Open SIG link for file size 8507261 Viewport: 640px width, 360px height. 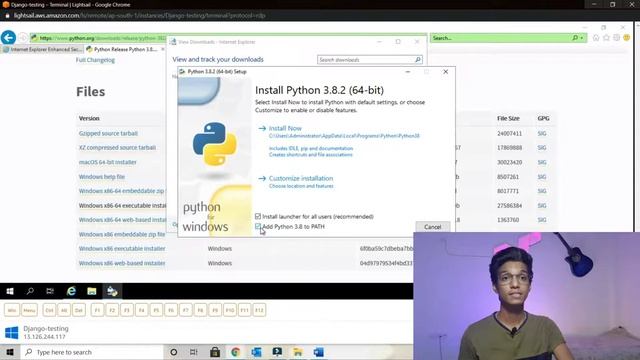pyautogui.click(x=542, y=177)
